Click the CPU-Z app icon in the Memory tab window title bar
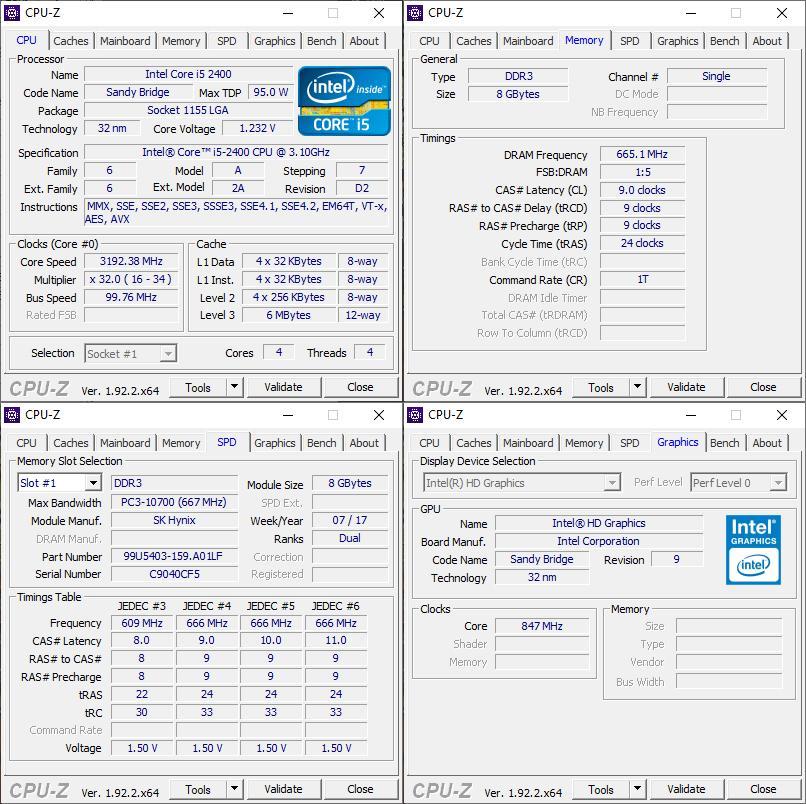 click(415, 12)
